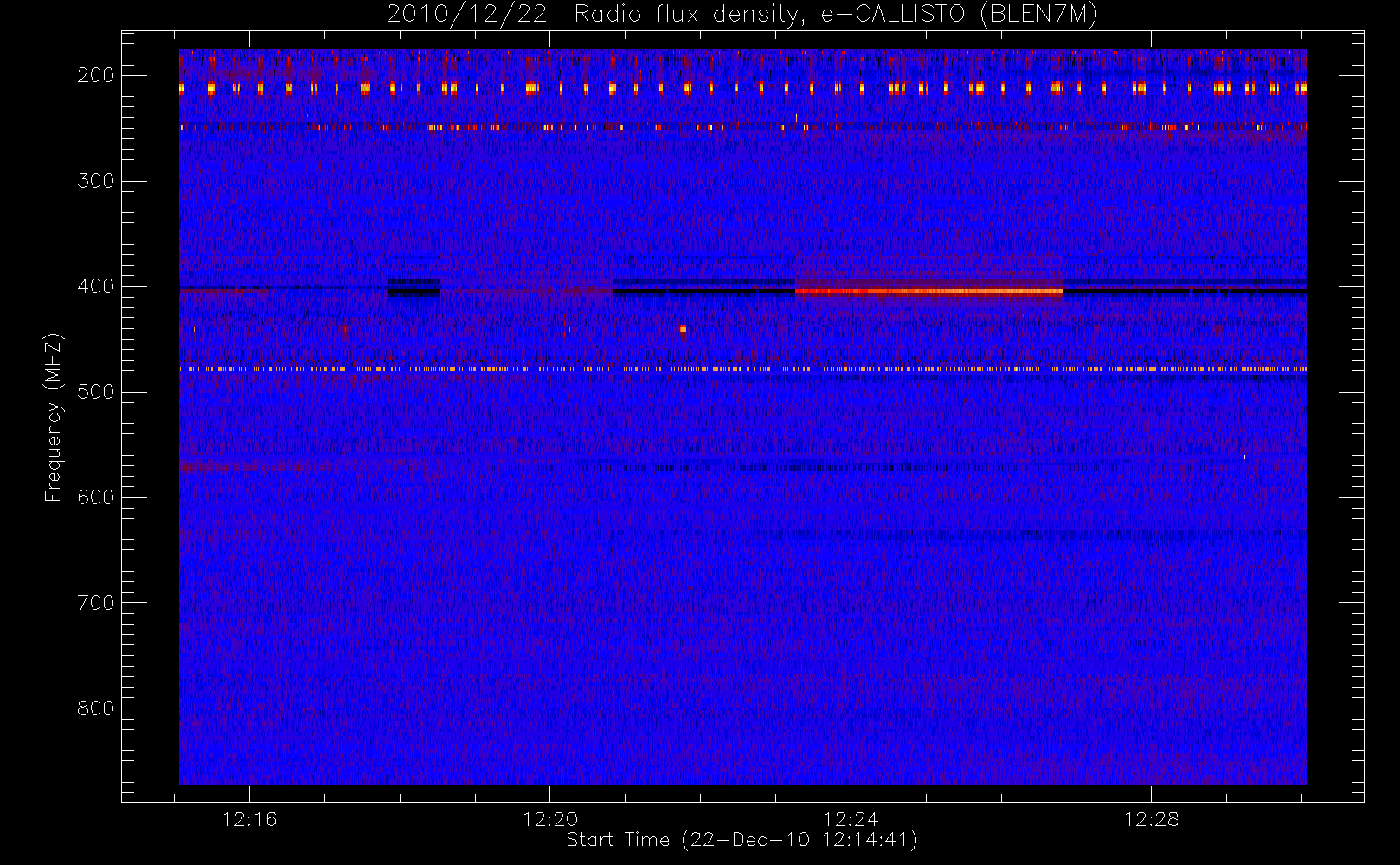This screenshot has height=865, width=1400.
Task: Click the 400 frequency tick label
Action: point(95,286)
